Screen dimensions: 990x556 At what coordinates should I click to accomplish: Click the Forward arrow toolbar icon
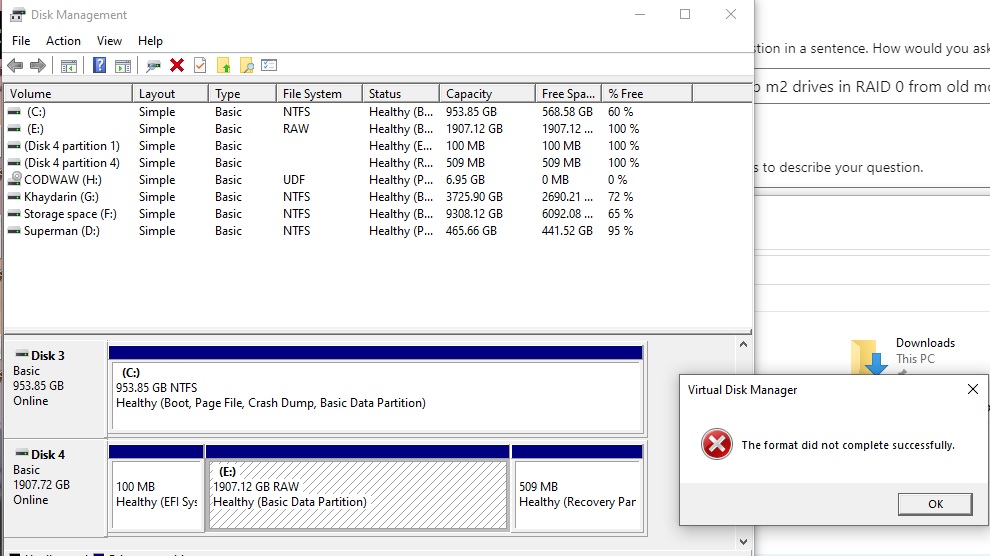click(38, 65)
